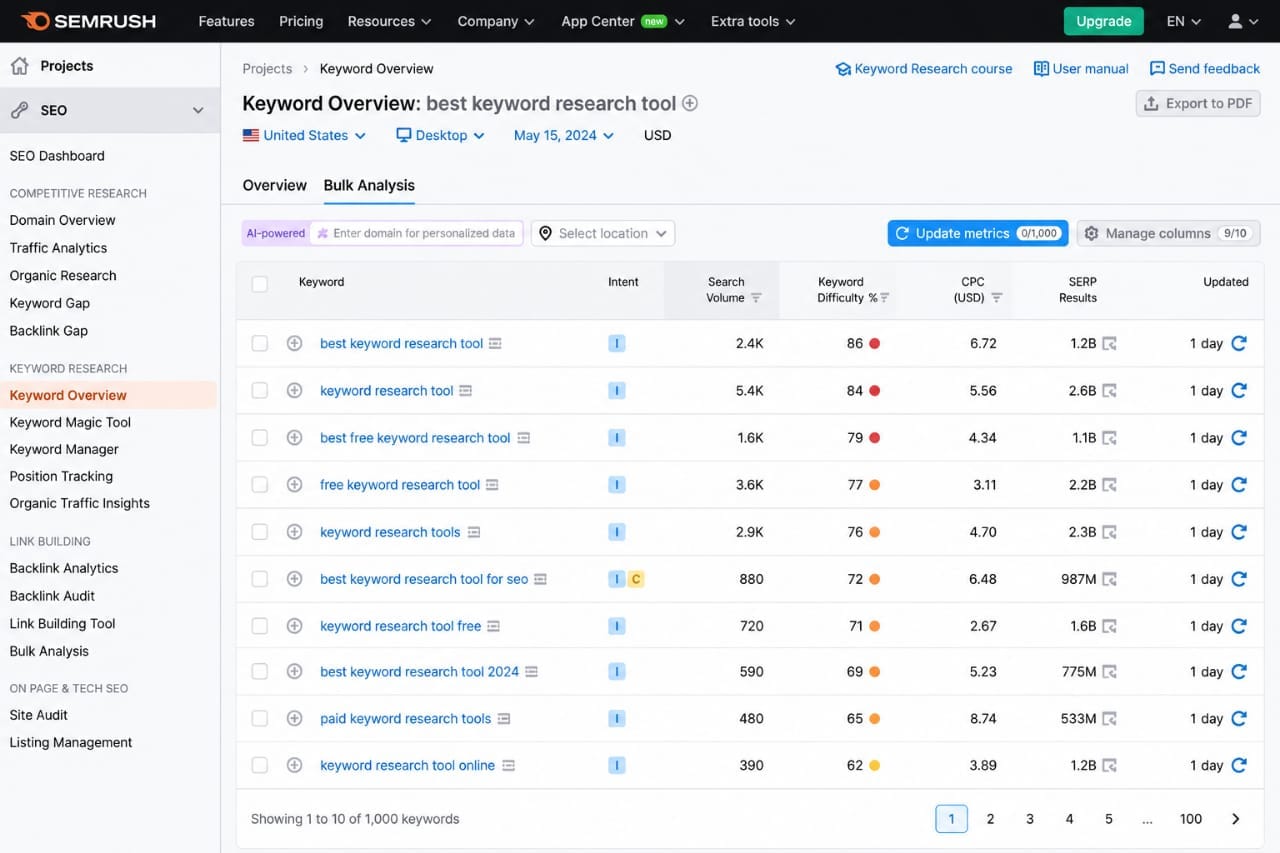Go to next page arrow
The height and width of the screenshot is (853, 1280).
coord(1236,819)
